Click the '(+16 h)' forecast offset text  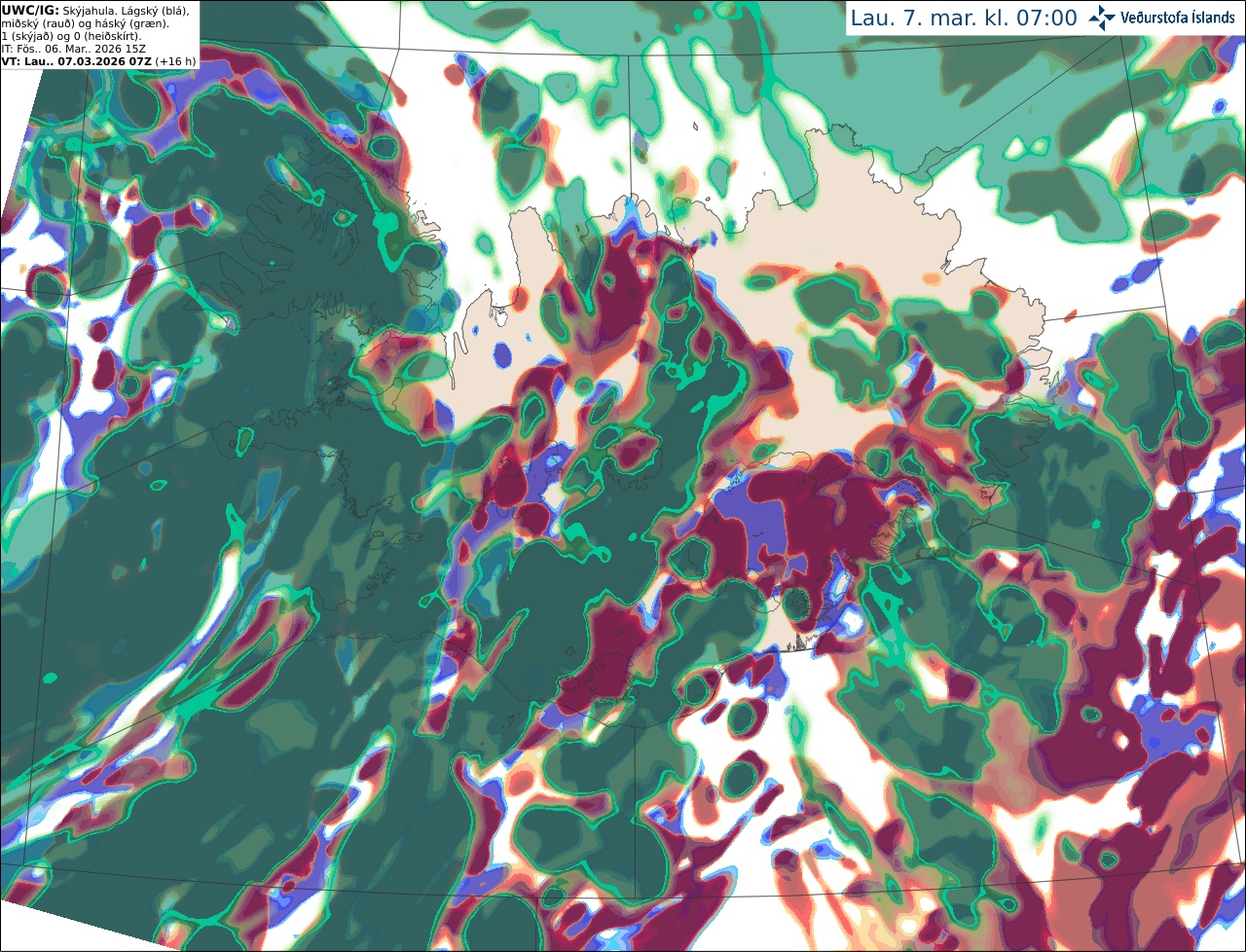coord(176,60)
